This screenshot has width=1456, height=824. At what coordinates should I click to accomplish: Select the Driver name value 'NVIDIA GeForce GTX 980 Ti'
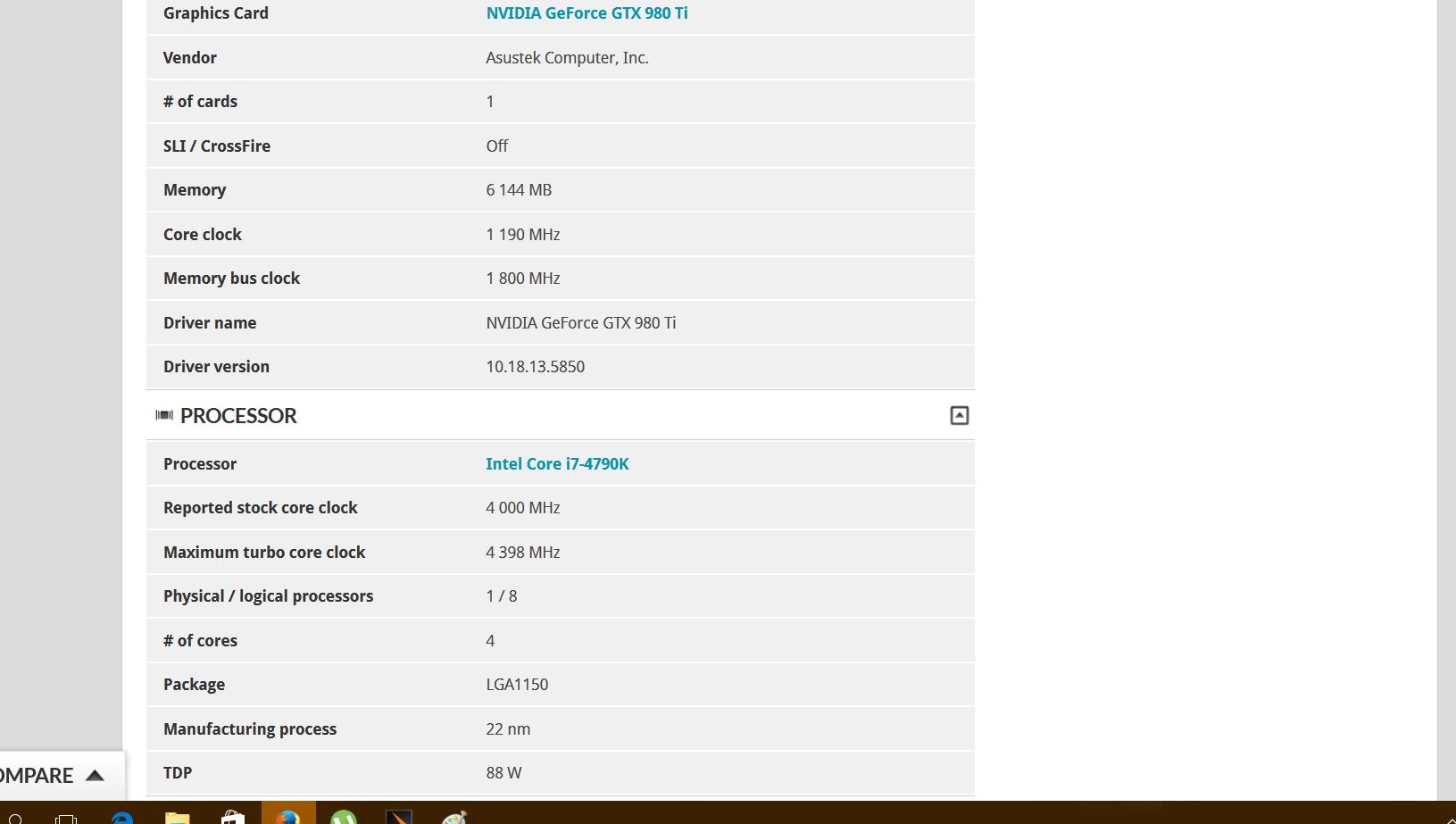(x=580, y=323)
